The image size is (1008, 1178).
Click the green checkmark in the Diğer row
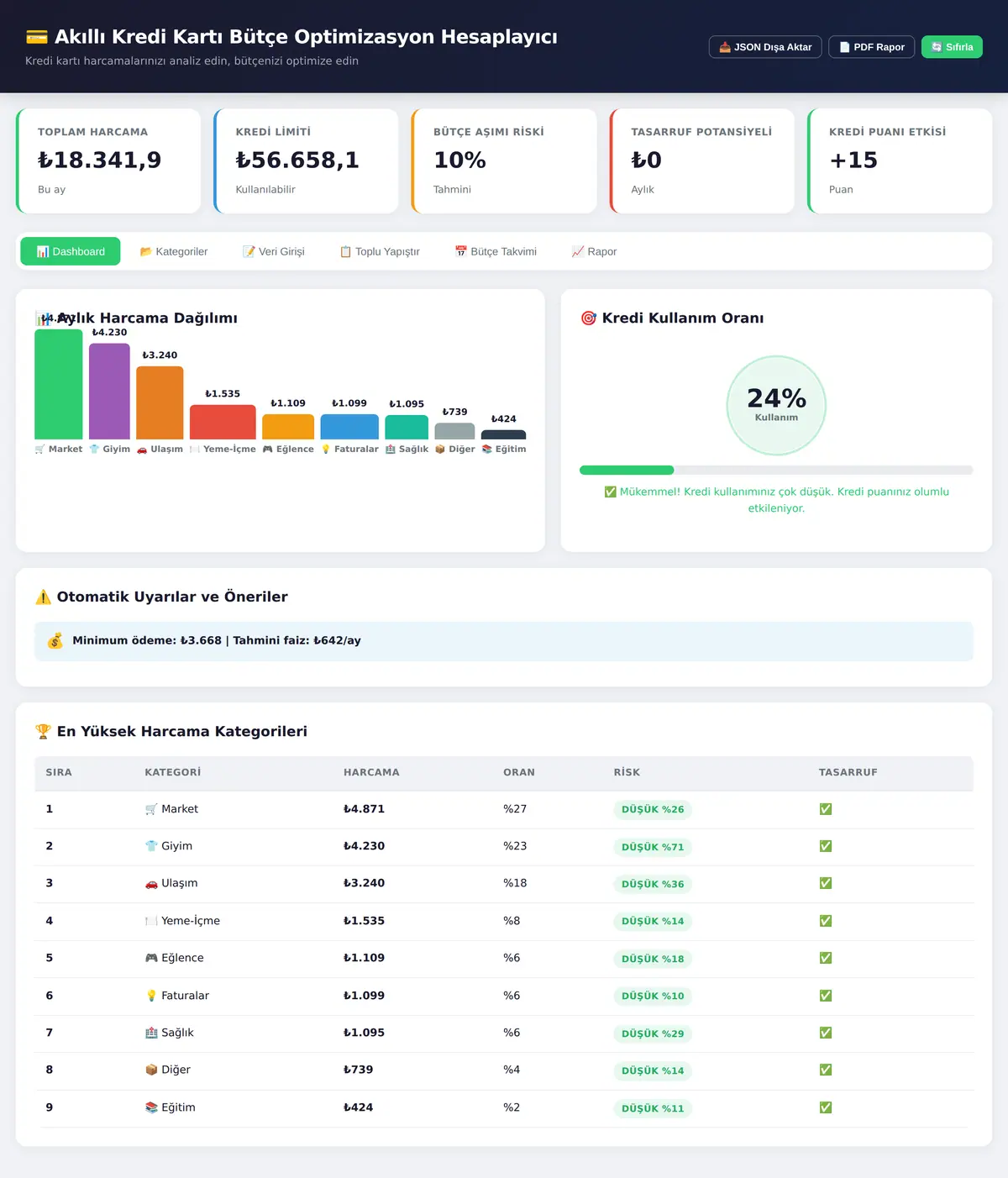[826, 1070]
